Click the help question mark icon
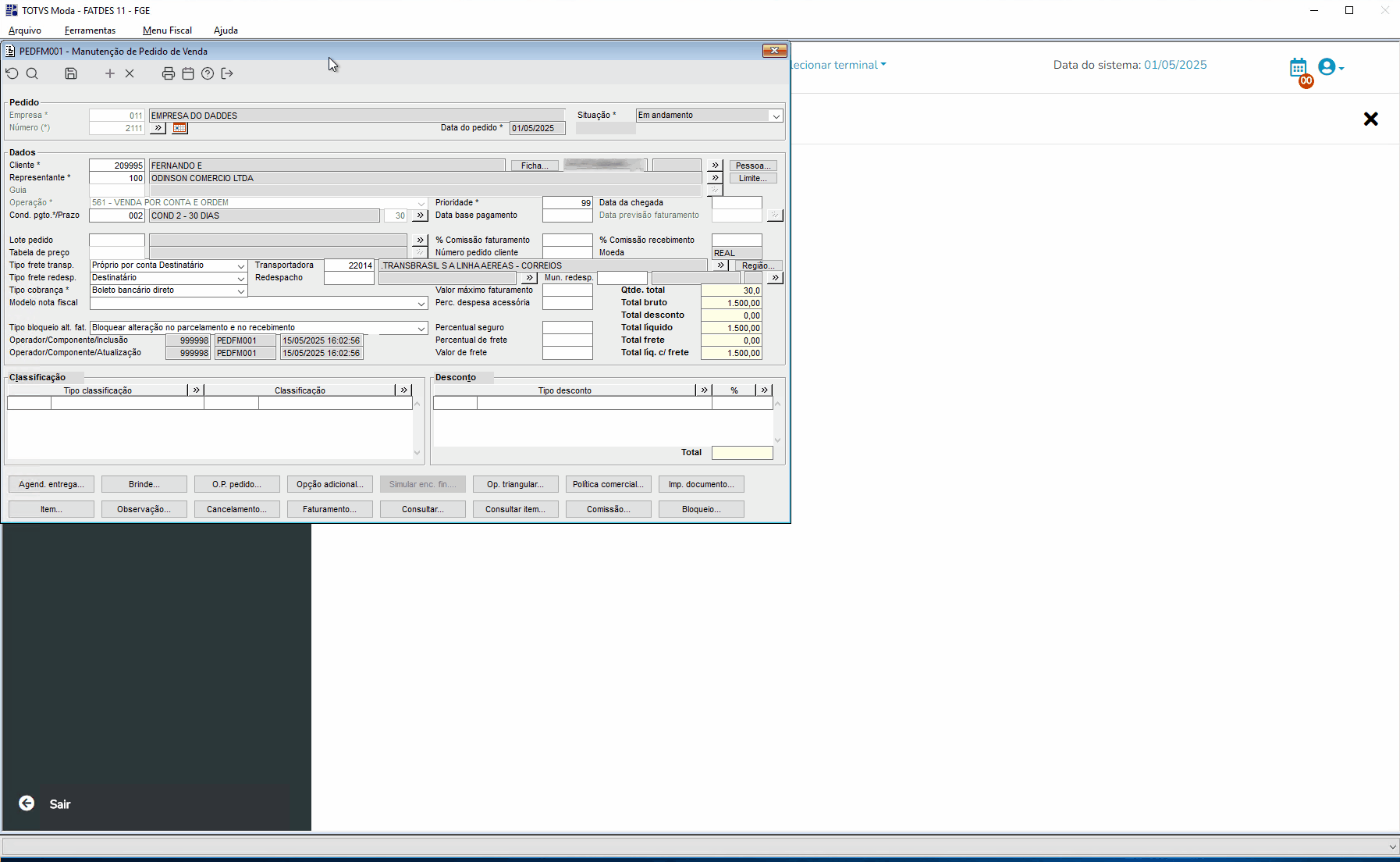Screen dimensions: 1400x862 [x=208, y=73]
